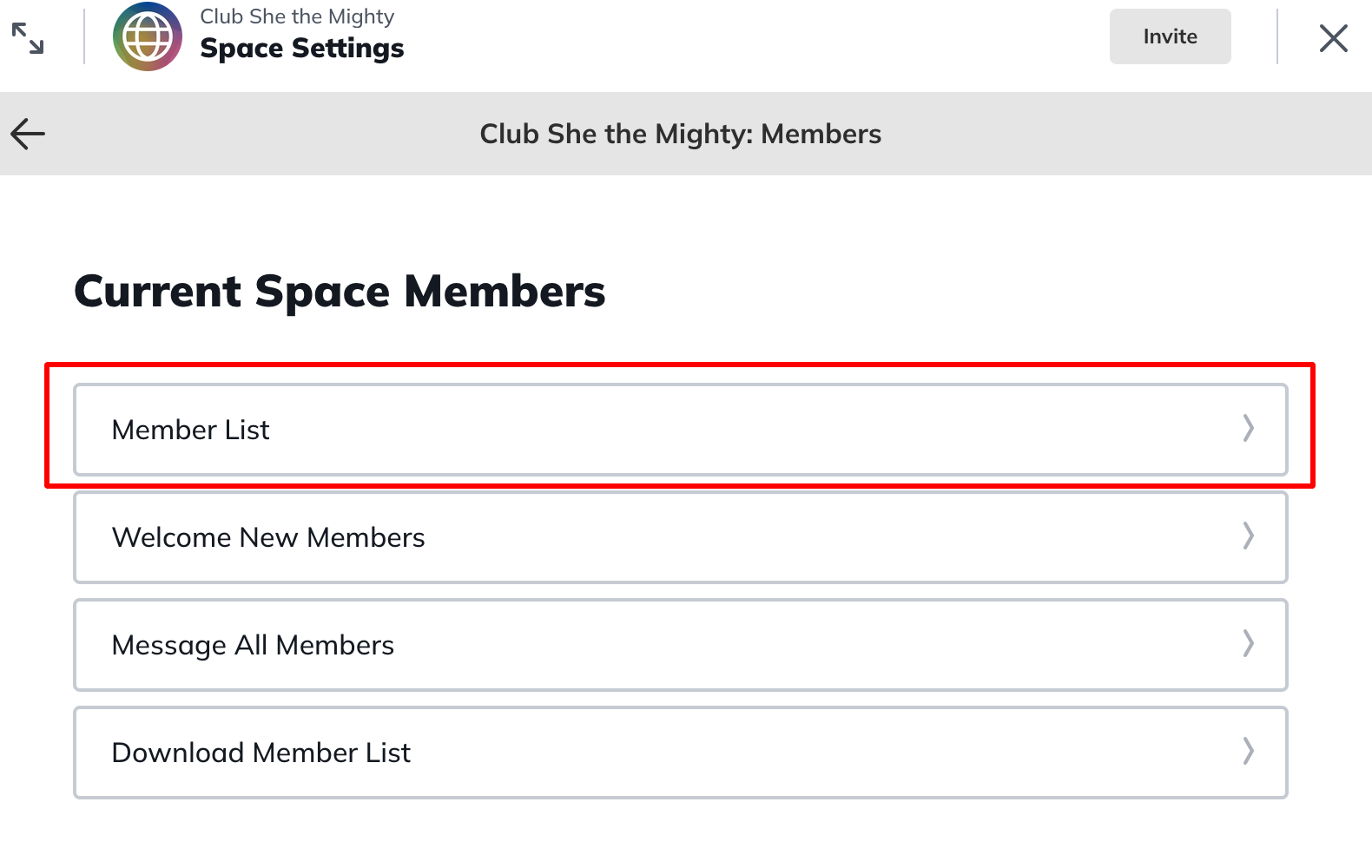The width and height of the screenshot is (1372, 868).
Task: Open Message All Members
Action: point(253,645)
